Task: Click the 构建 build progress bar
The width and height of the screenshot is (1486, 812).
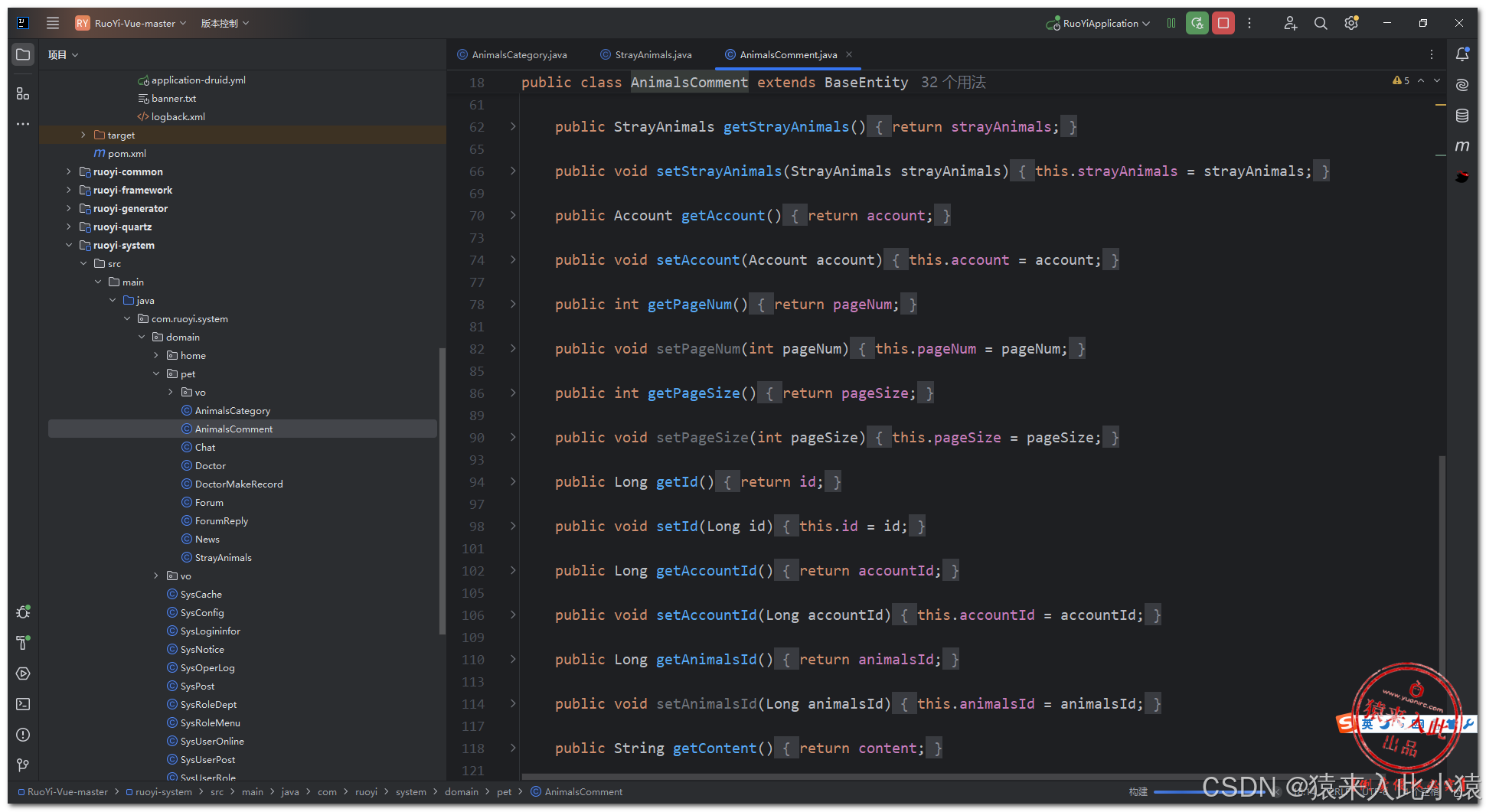Action: click(x=1210, y=791)
